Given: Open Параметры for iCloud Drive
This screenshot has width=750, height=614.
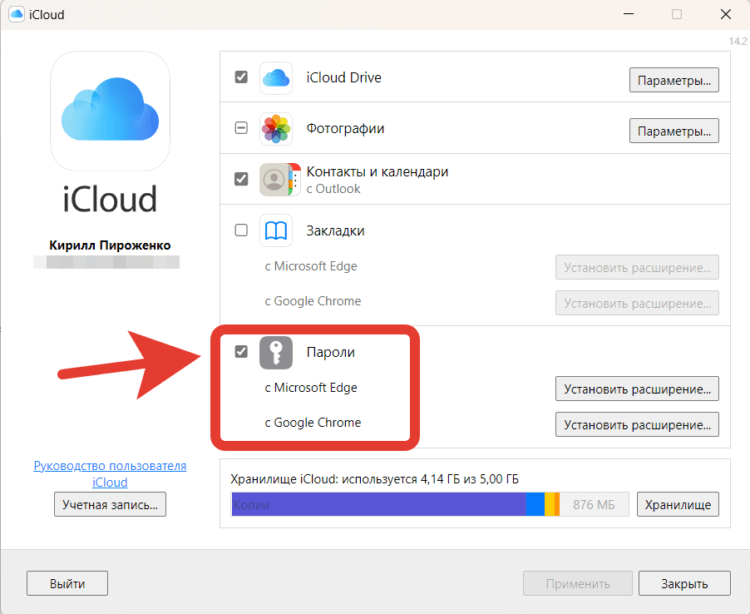Looking at the screenshot, I should click(674, 80).
